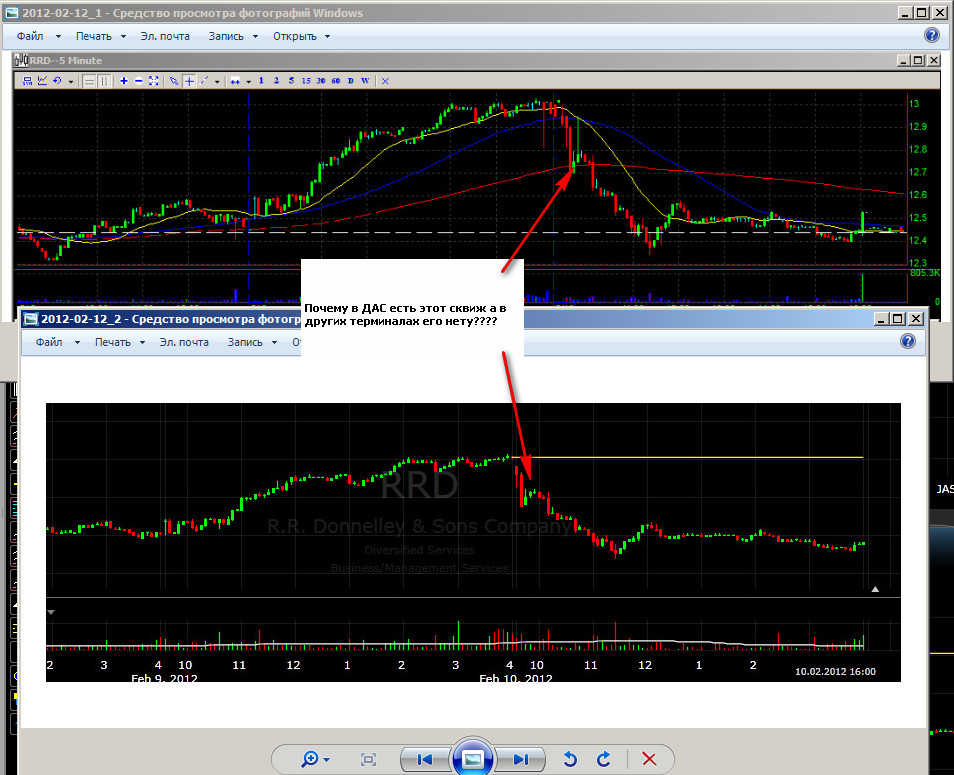This screenshot has width=954, height=775.
Task: Click the horizontal scroll arrows icon in RRD toolbar
Action: click(x=235, y=81)
